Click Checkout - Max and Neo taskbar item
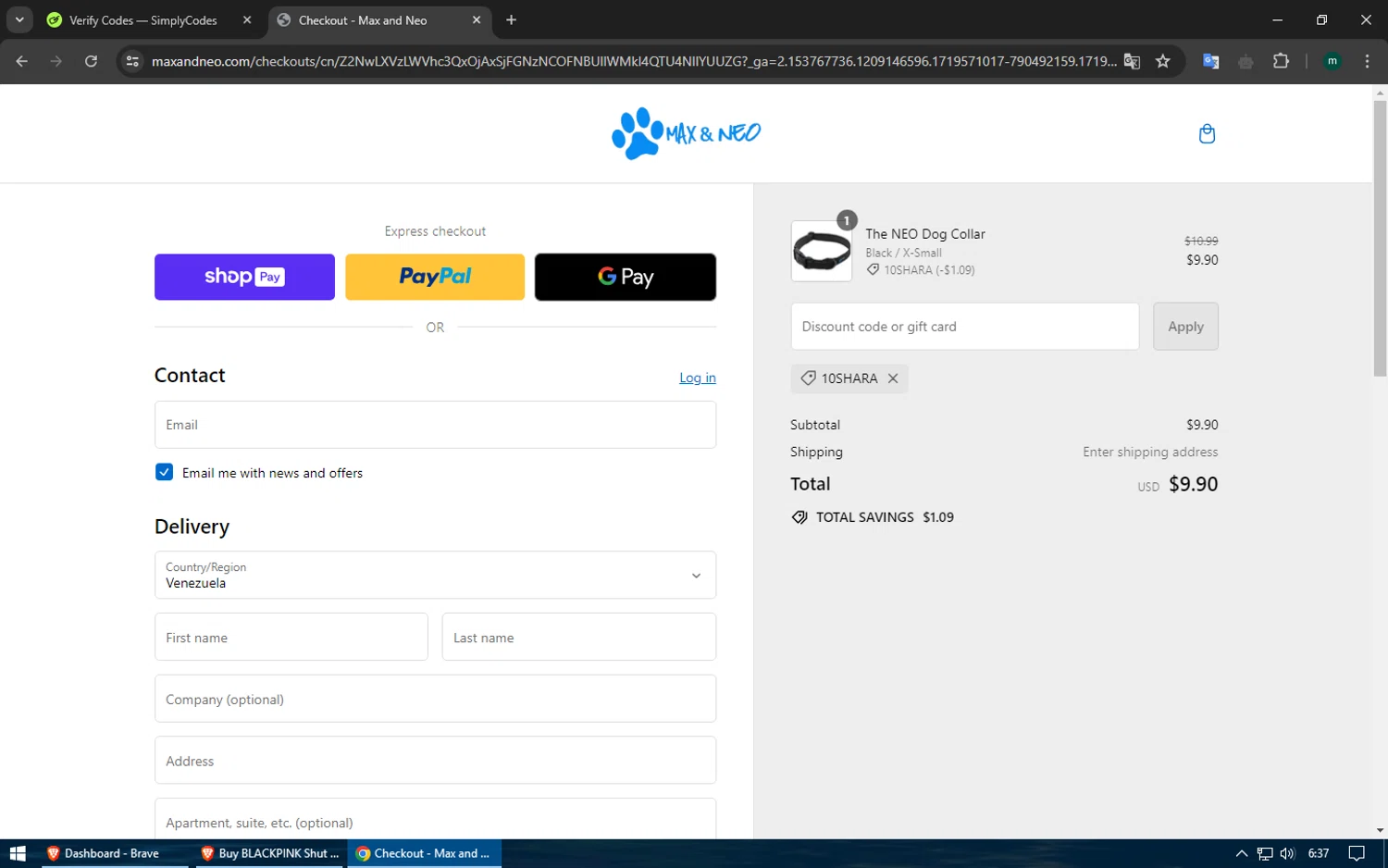The width and height of the screenshot is (1388, 868). click(x=425, y=853)
